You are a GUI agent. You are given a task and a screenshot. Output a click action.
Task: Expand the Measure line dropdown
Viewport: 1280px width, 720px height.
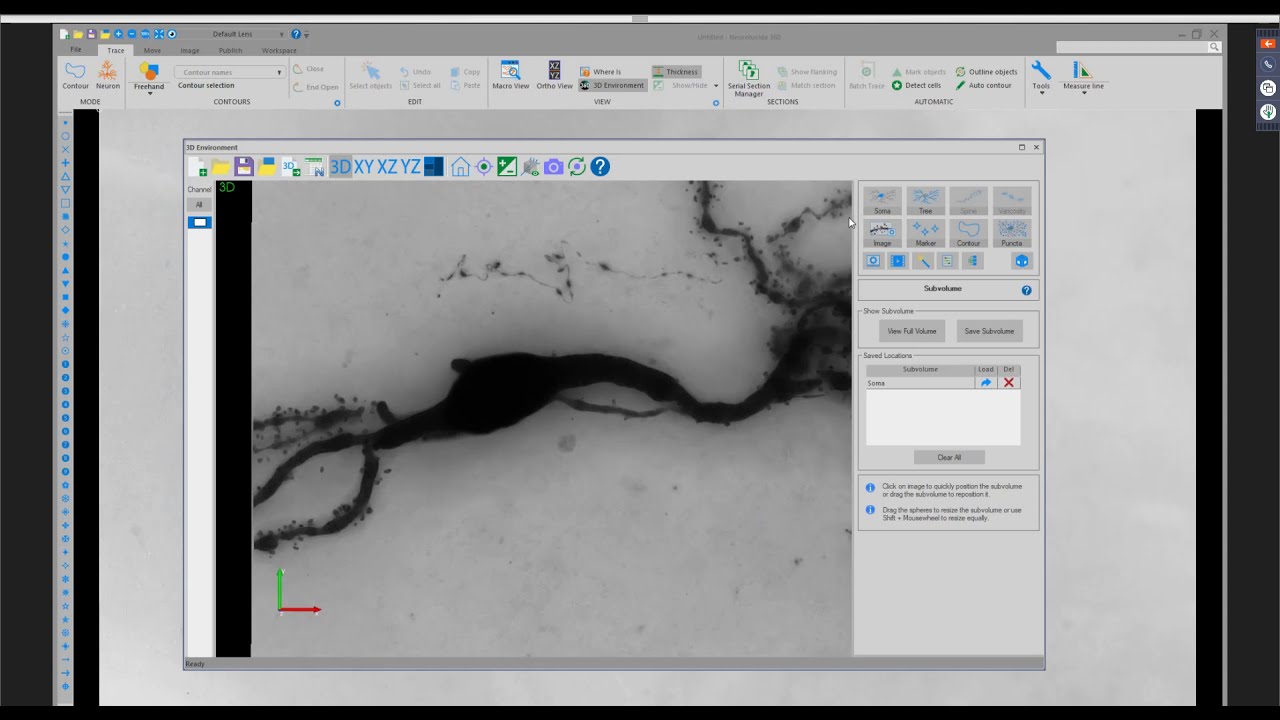[x=1083, y=93]
